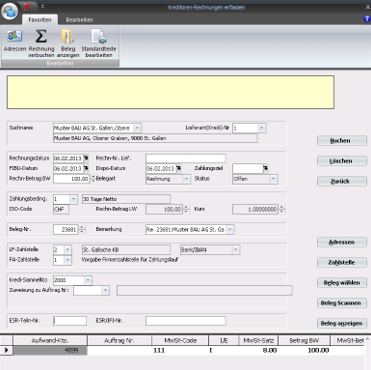Viewport: 371px width, 370px height.
Task: Open Rechnungsdatum calendar picker
Action: [86, 158]
